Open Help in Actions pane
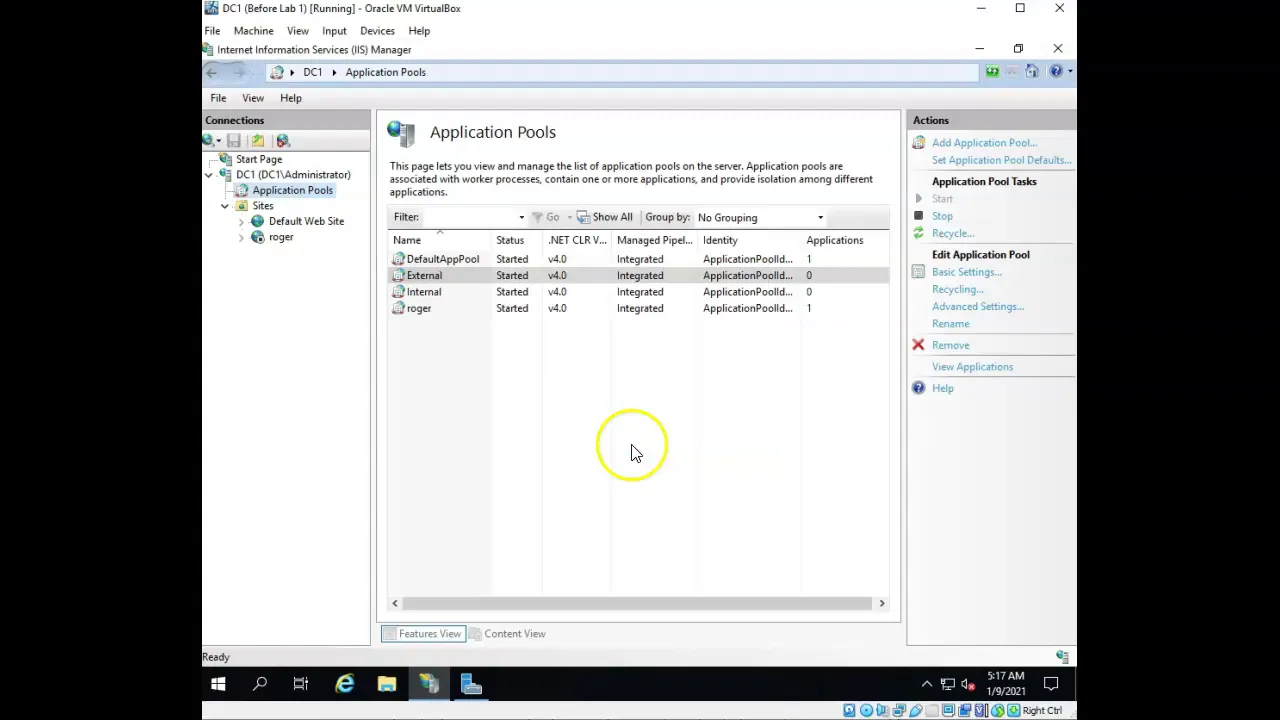 (x=942, y=388)
